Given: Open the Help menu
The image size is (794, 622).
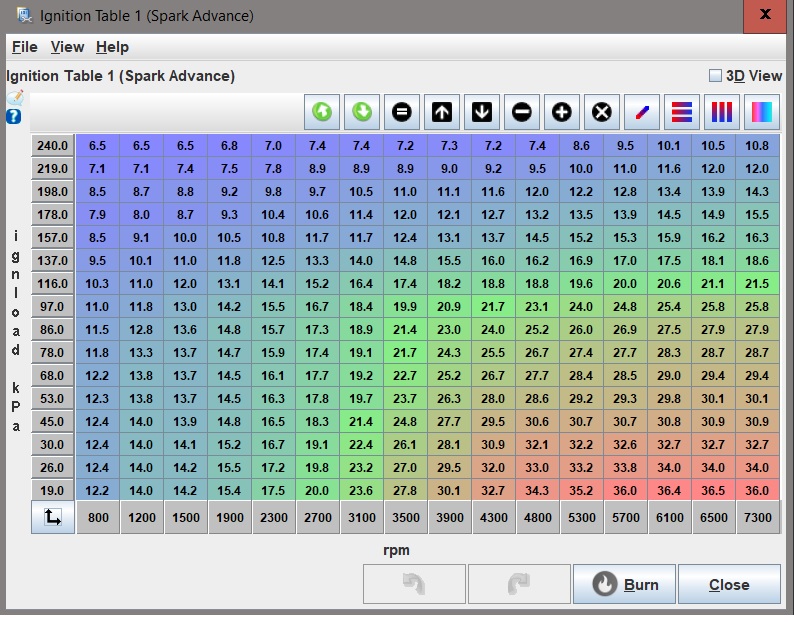Looking at the screenshot, I should tap(112, 47).
